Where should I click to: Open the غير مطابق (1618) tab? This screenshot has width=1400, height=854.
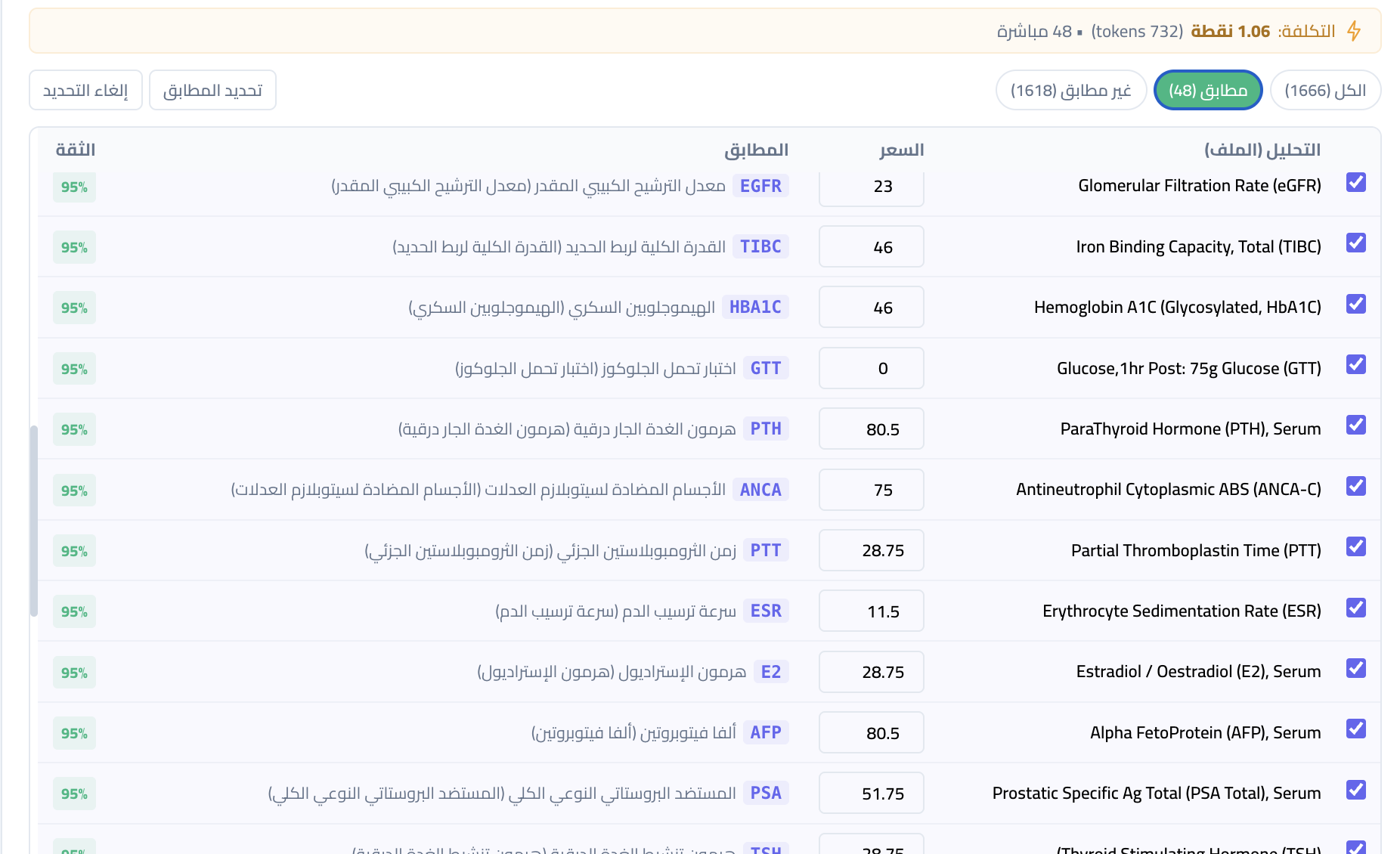[x=1070, y=91]
